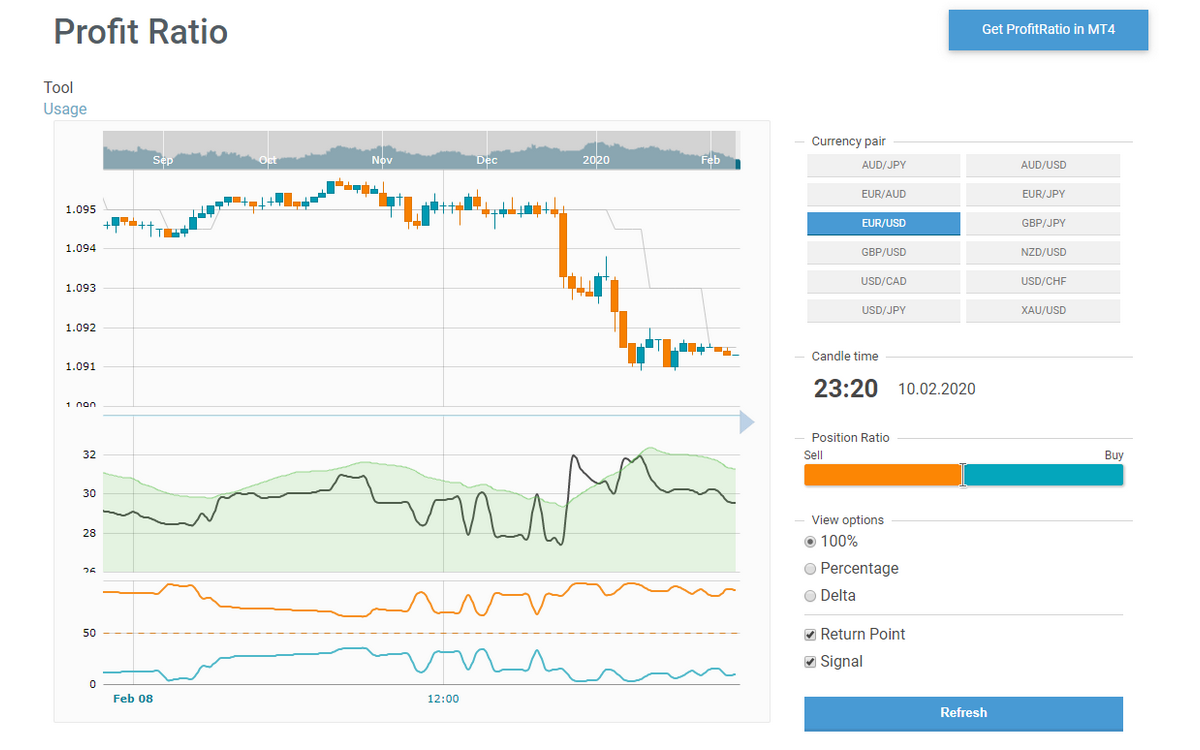Switch to the USD/JPY pair
1200x750 pixels.
[883, 310]
